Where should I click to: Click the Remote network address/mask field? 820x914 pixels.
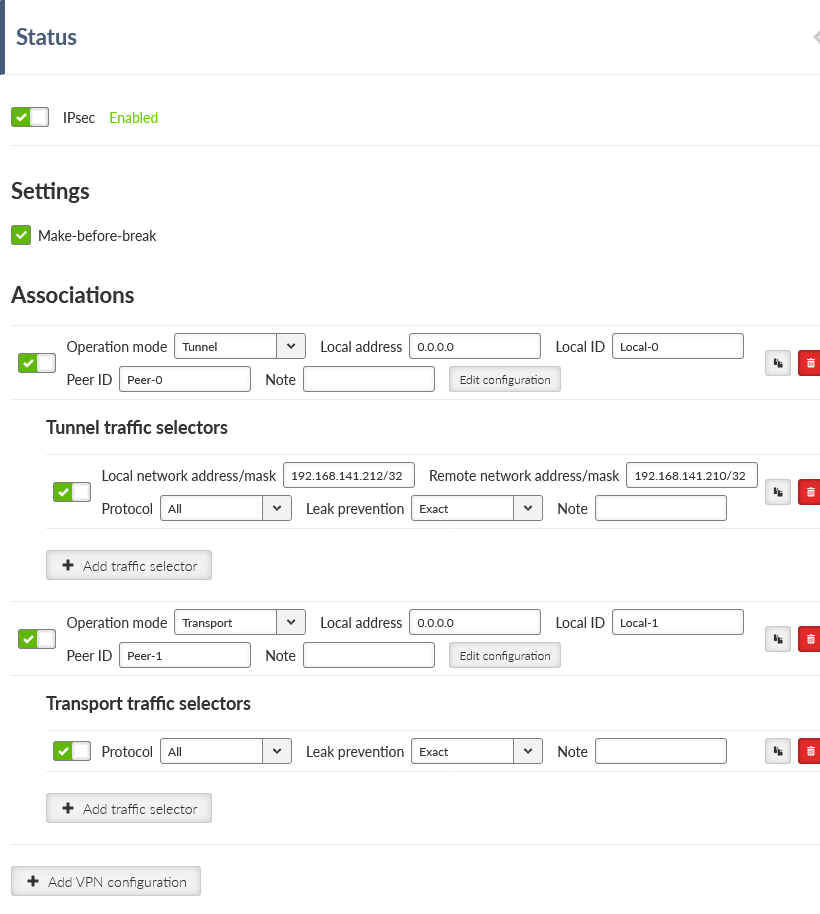pos(692,475)
